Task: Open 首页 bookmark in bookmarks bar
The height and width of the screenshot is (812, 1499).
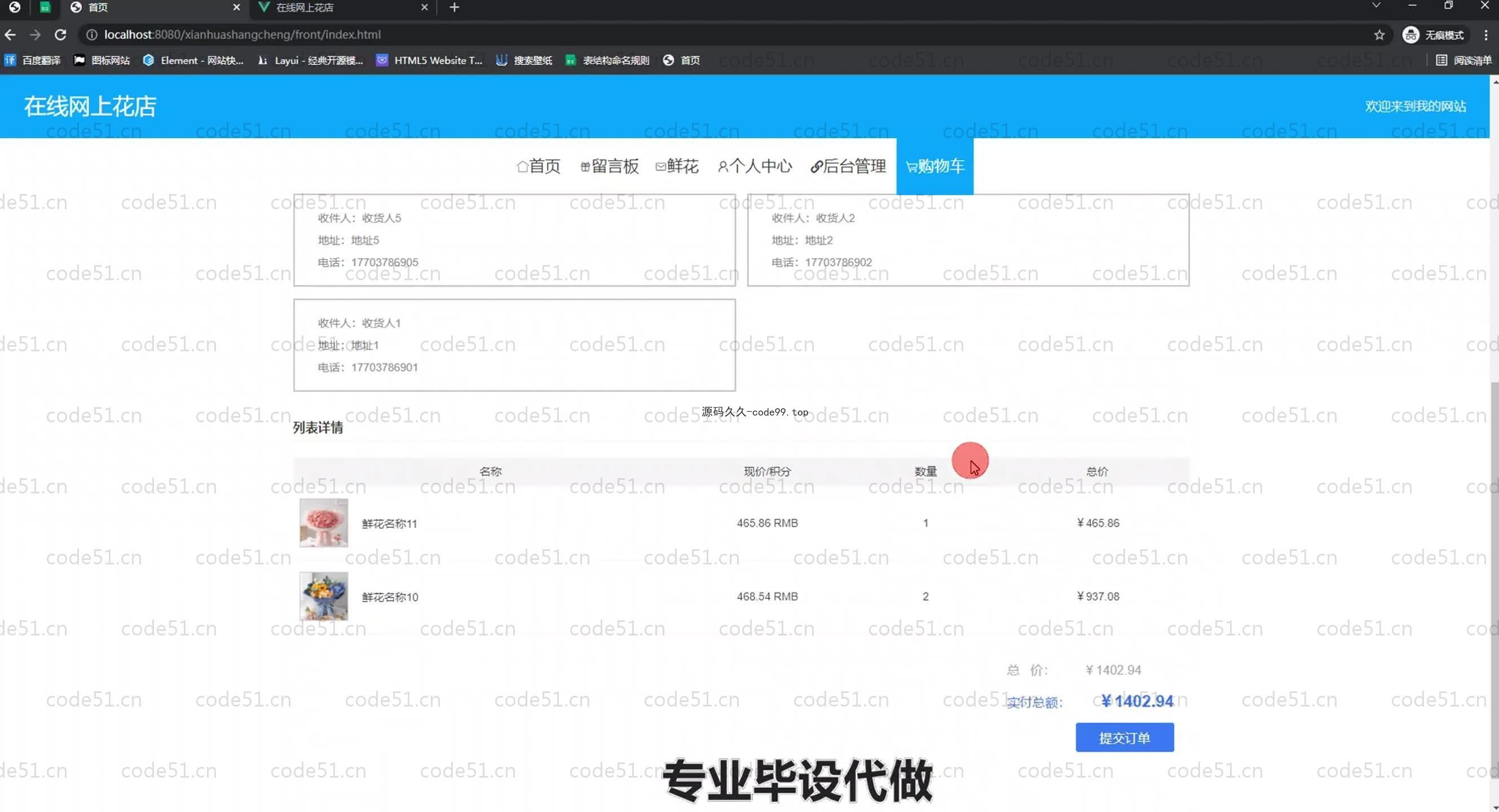Action: coord(681,60)
